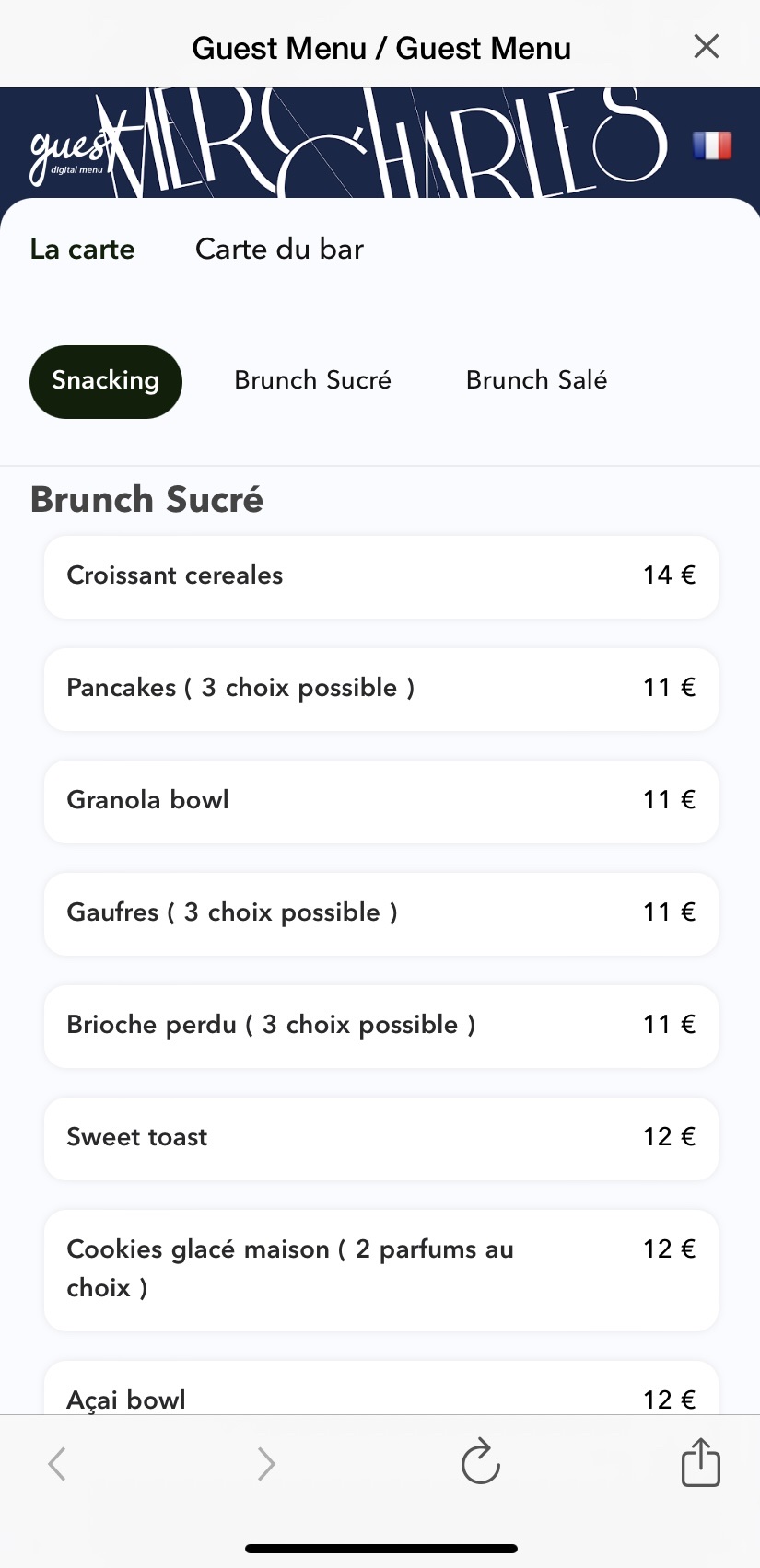Choose the Brioche perdu item
This screenshot has width=760, height=1568.
click(x=380, y=1026)
